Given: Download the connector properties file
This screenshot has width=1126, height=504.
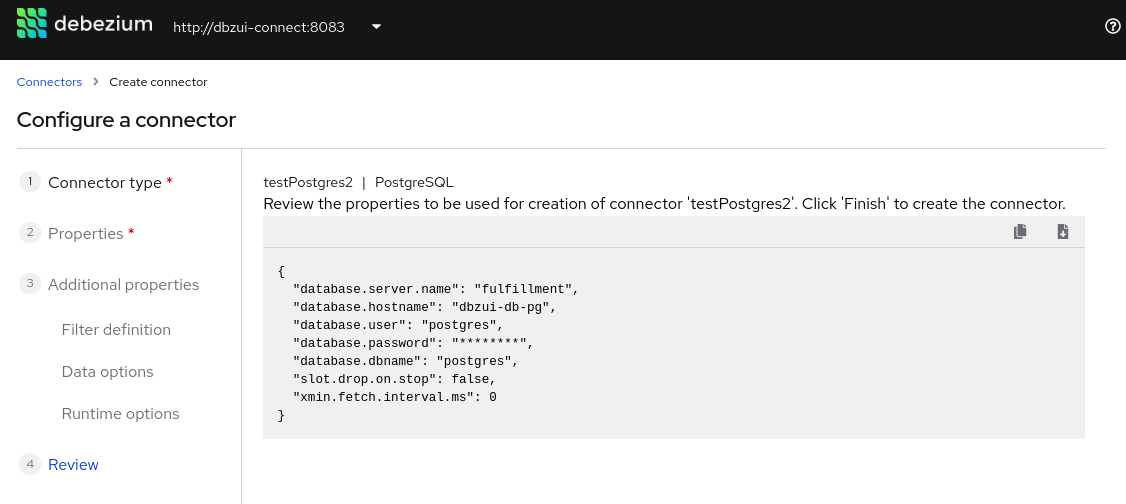Looking at the screenshot, I should pos(1063,232).
